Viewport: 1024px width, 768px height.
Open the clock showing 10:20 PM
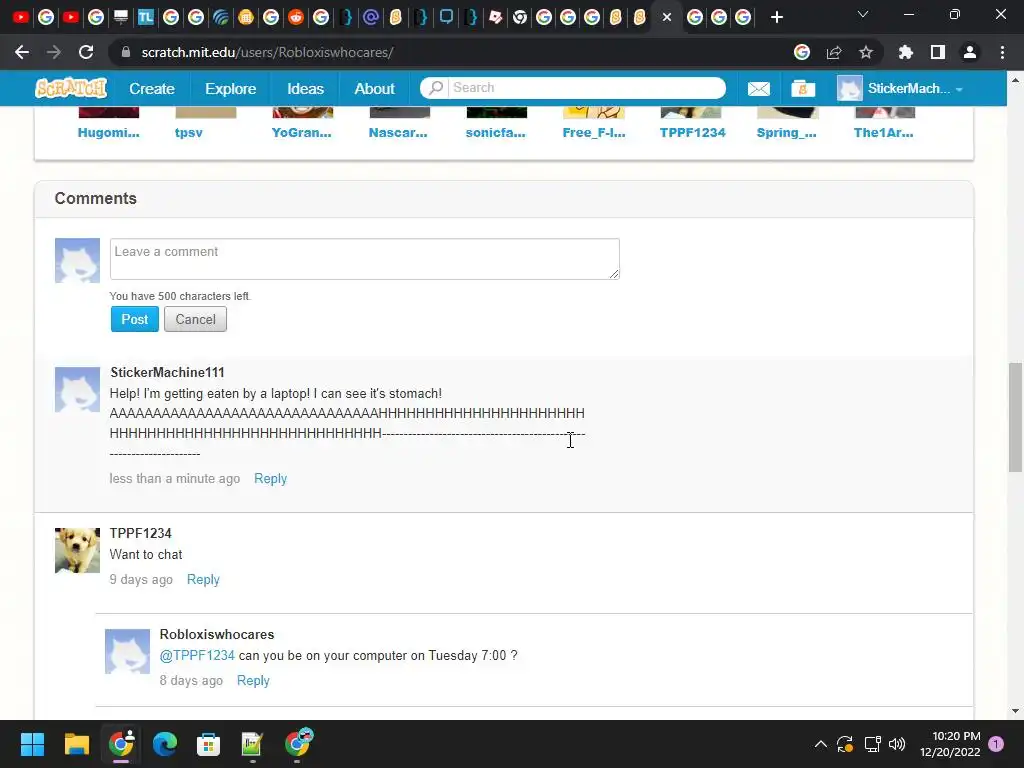tap(950, 744)
